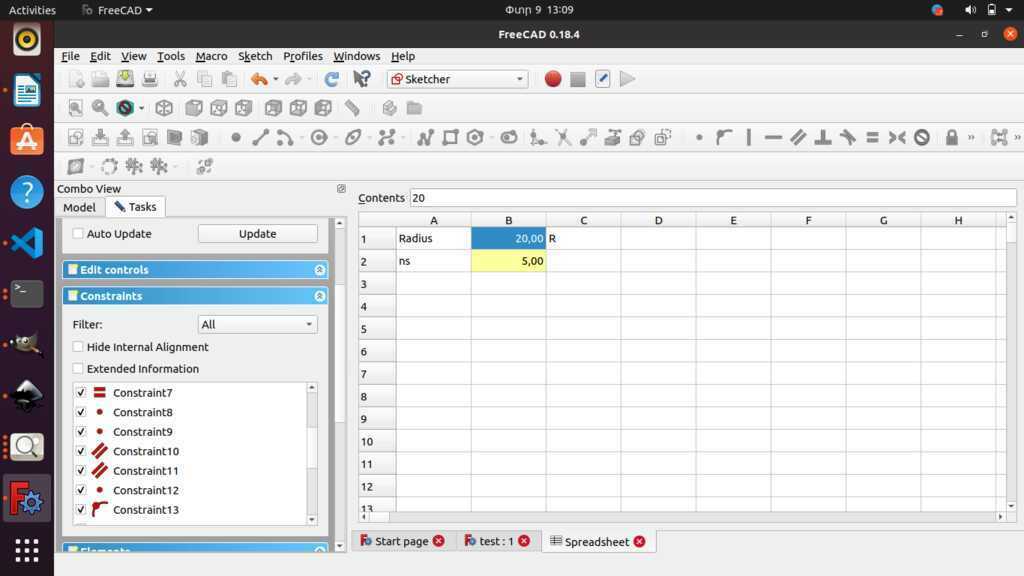1024x576 pixels.
Task: Uncheck the Constraint11 checkbox
Action: [81, 470]
